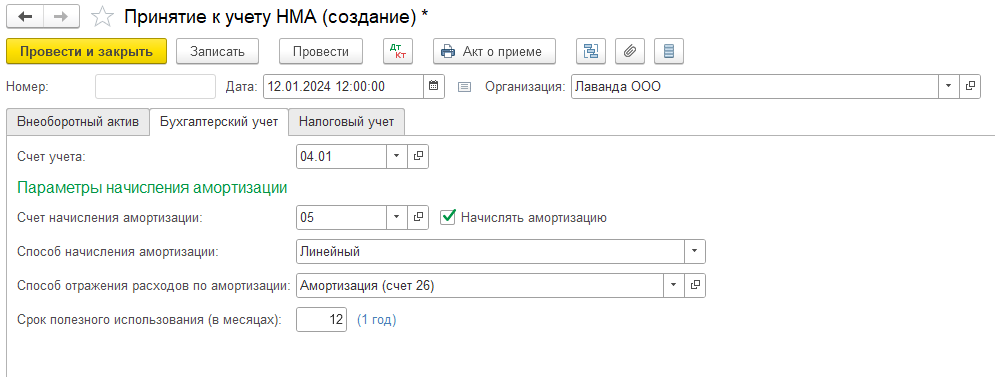The width and height of the screenshot is (995, 377).
Task: Click the Провести button
Action: pyautogui.click(x=321, y=51)
